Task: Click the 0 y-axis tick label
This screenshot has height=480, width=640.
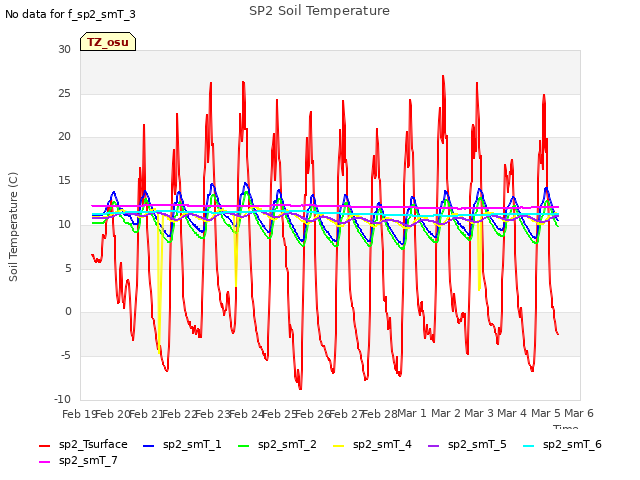Action: [x=68, y=312]
